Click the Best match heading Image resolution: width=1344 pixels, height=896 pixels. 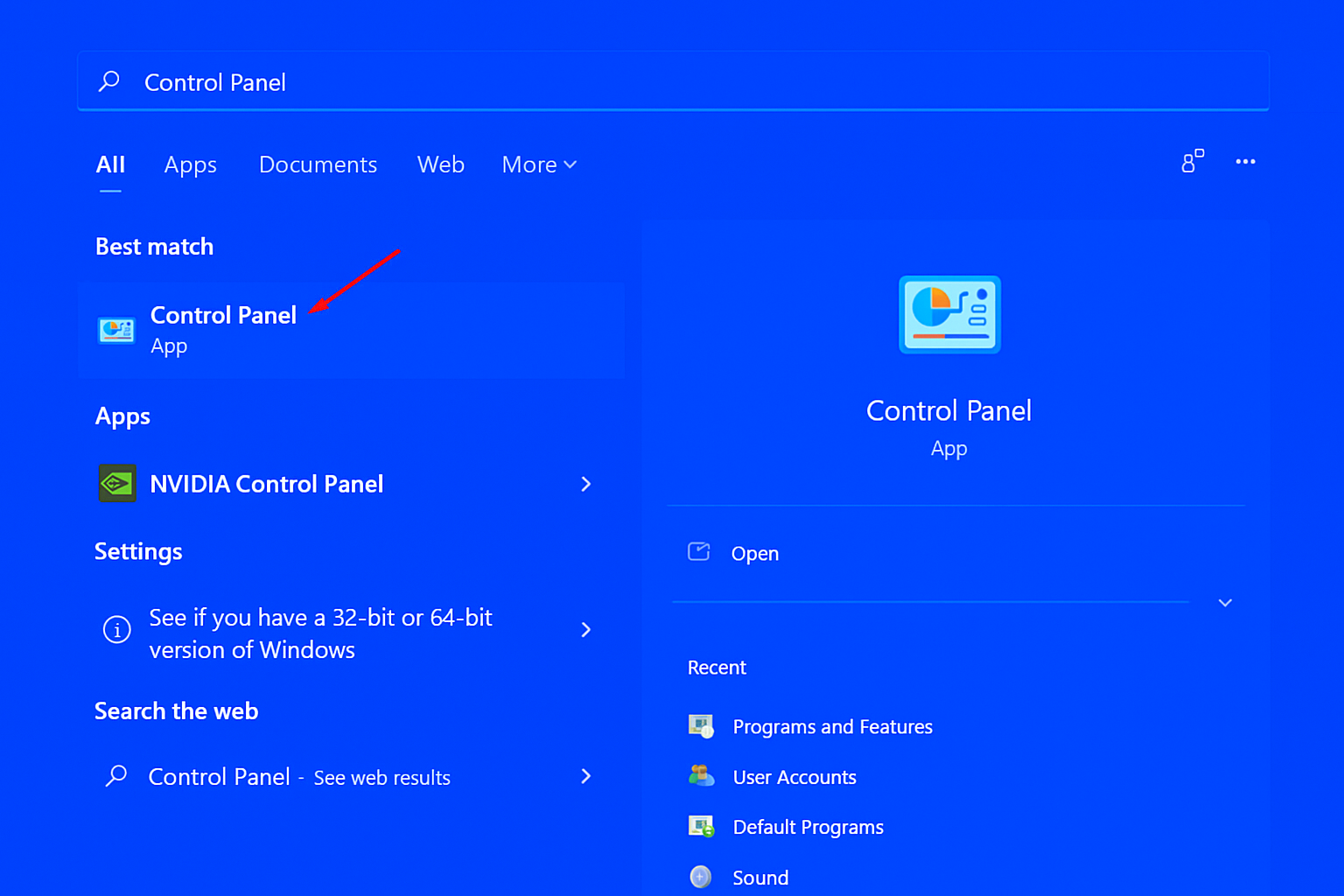coord(154,247)
